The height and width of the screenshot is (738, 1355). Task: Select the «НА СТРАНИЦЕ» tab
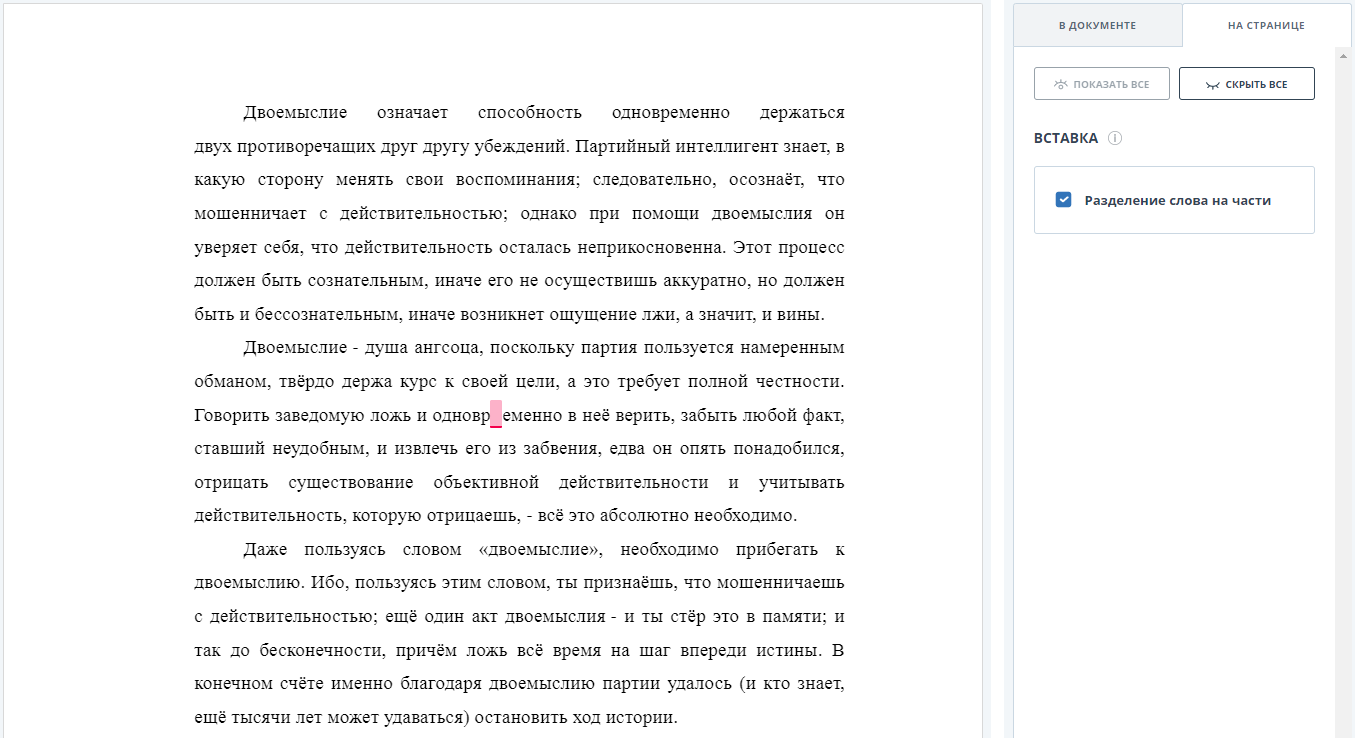pyautogui.click(x=1270, y=25)
